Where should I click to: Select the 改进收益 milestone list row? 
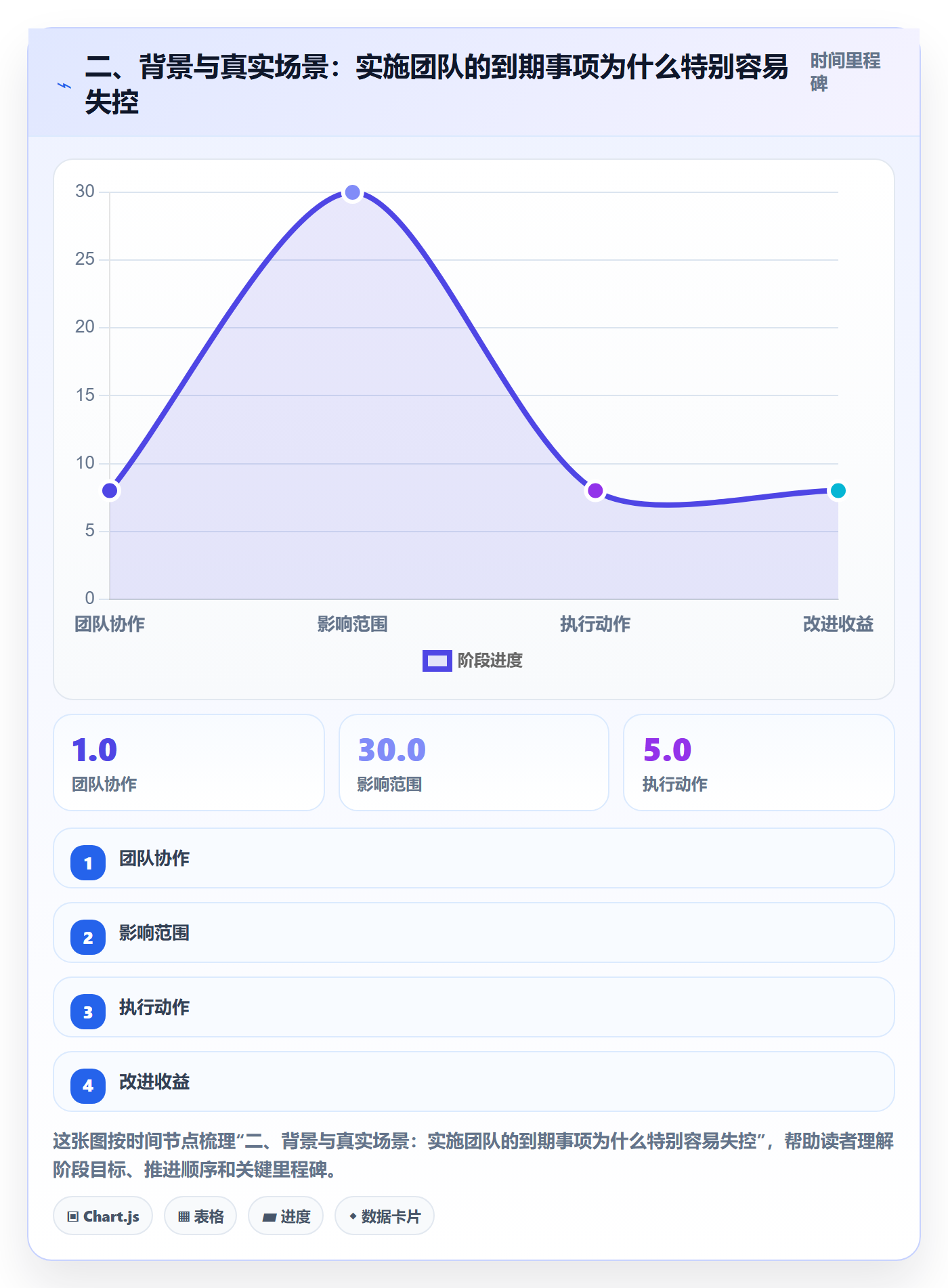pos(474,1081)
